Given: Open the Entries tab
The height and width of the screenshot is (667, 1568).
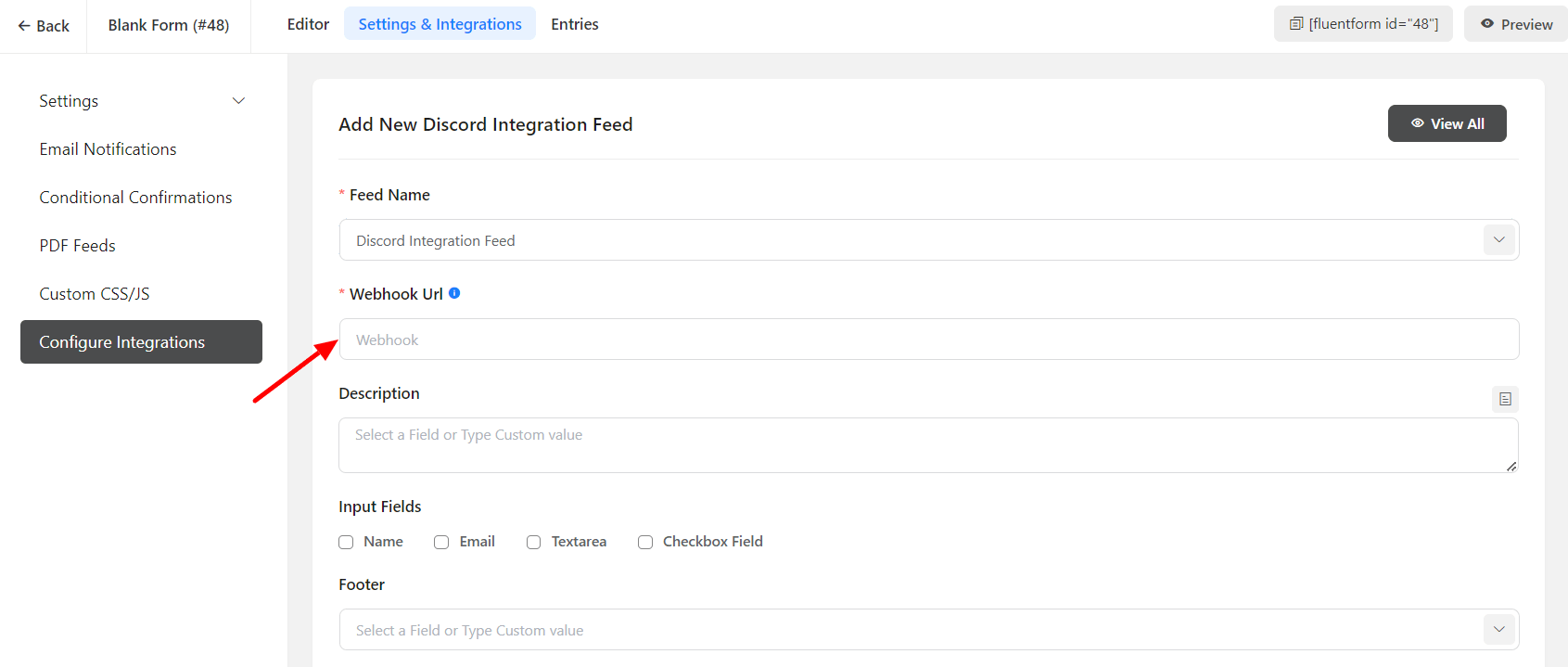Looking at the screenshot, I should [574, 24].
